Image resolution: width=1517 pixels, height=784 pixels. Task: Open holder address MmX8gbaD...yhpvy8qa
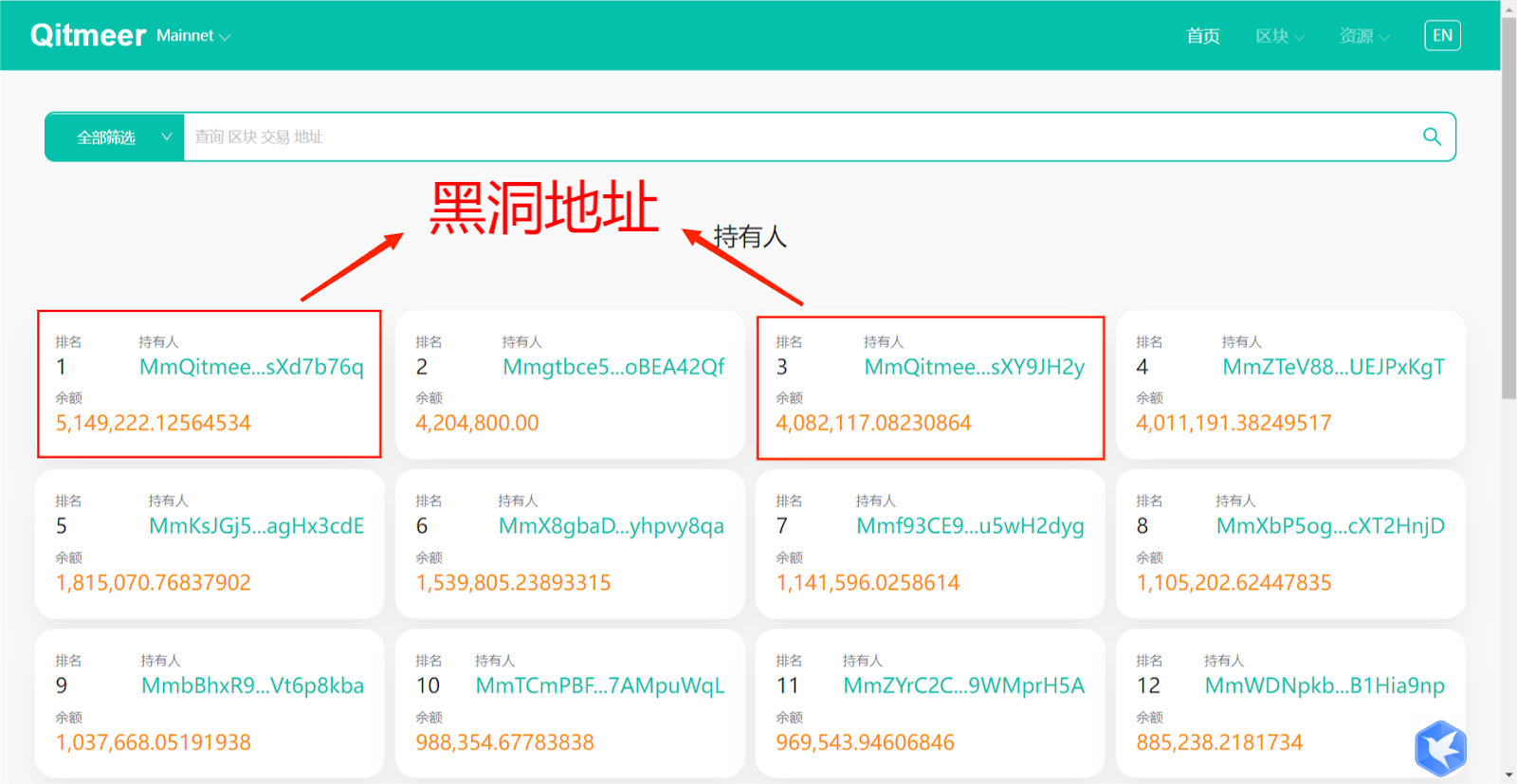tap(612, 526)
